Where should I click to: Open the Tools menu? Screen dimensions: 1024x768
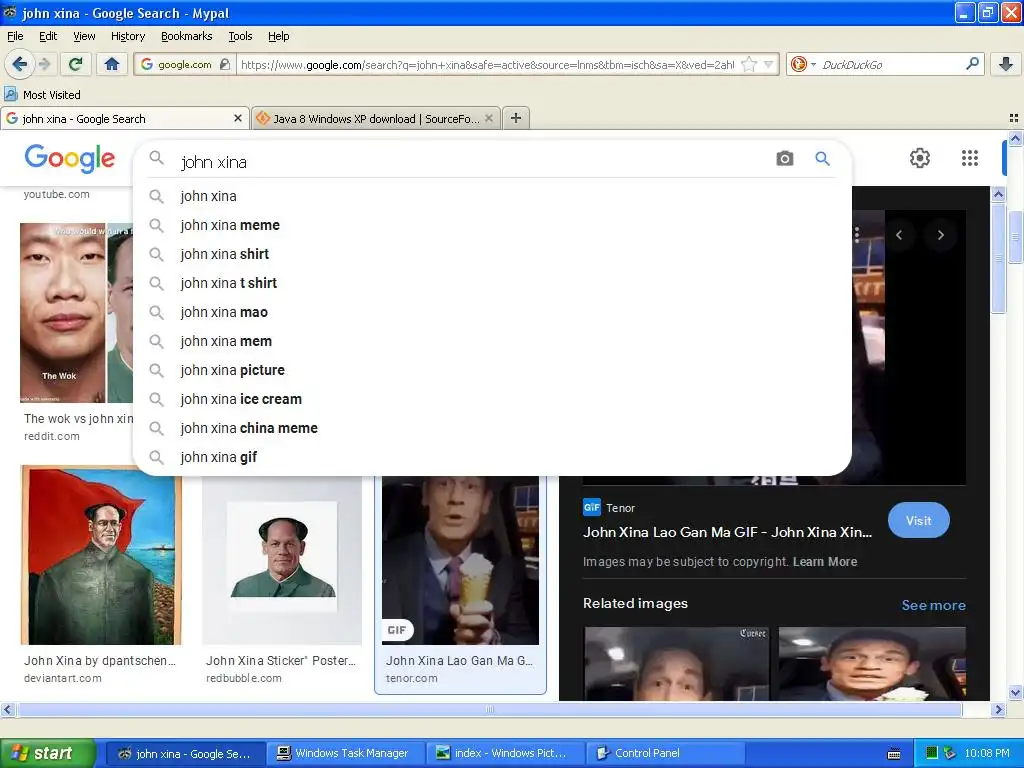pyautogui.click(x=240, y=36)
